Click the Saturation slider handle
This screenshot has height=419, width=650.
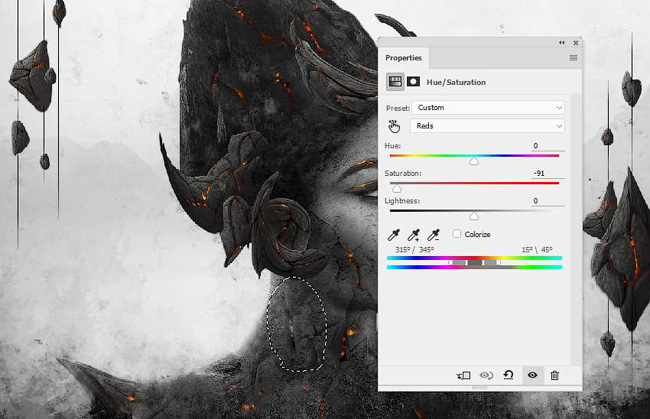click(x=397, y=189)
